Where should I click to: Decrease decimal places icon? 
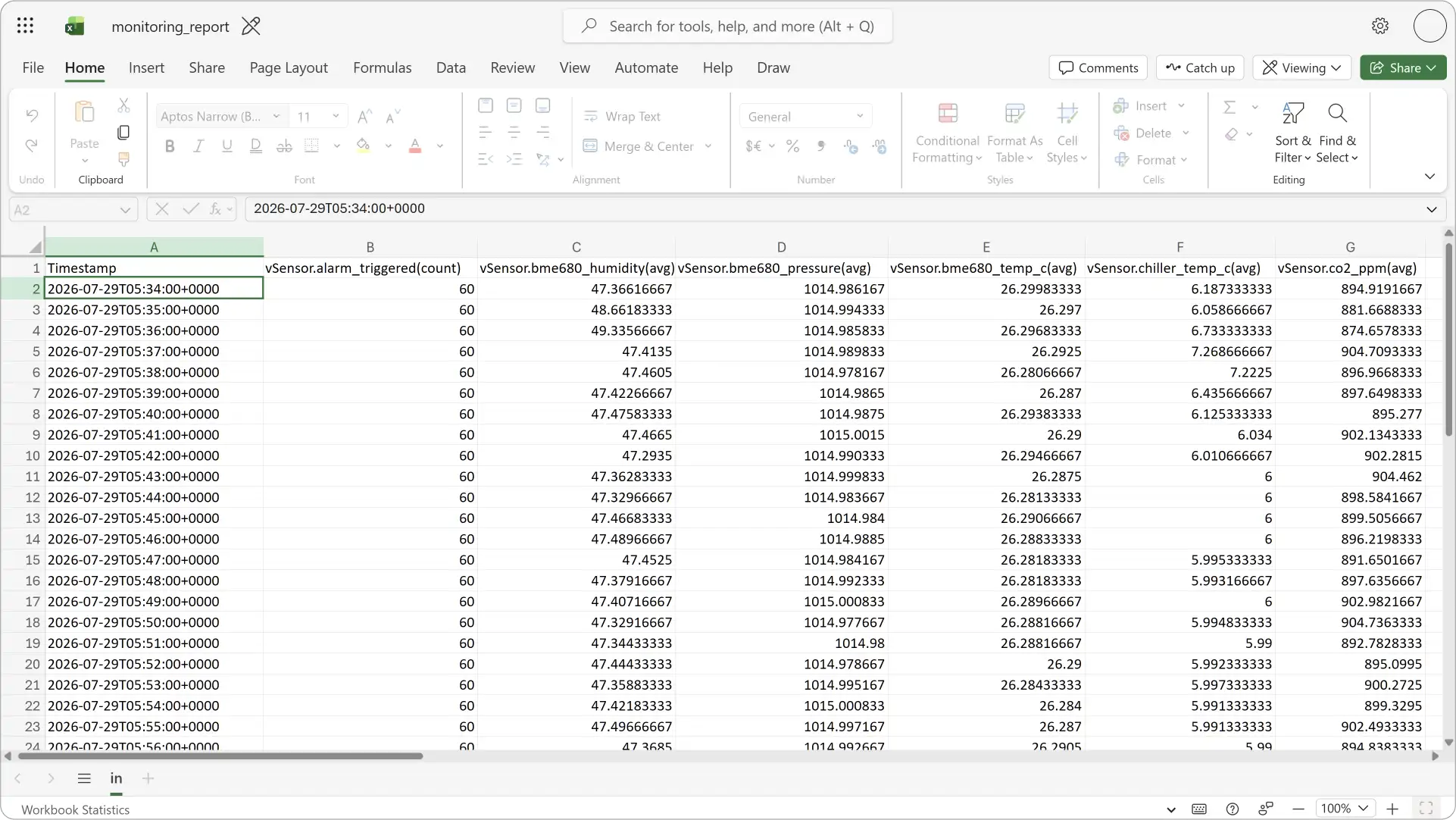click(x=880, y=146)
